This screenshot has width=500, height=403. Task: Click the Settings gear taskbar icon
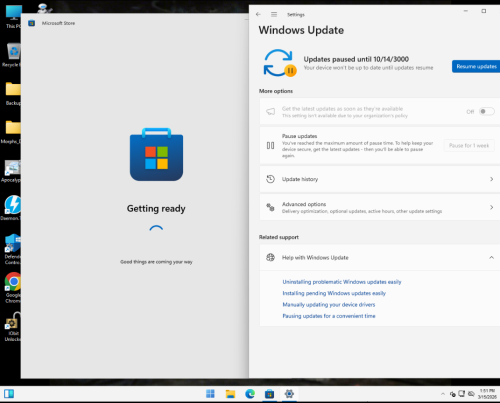(289, 394)
